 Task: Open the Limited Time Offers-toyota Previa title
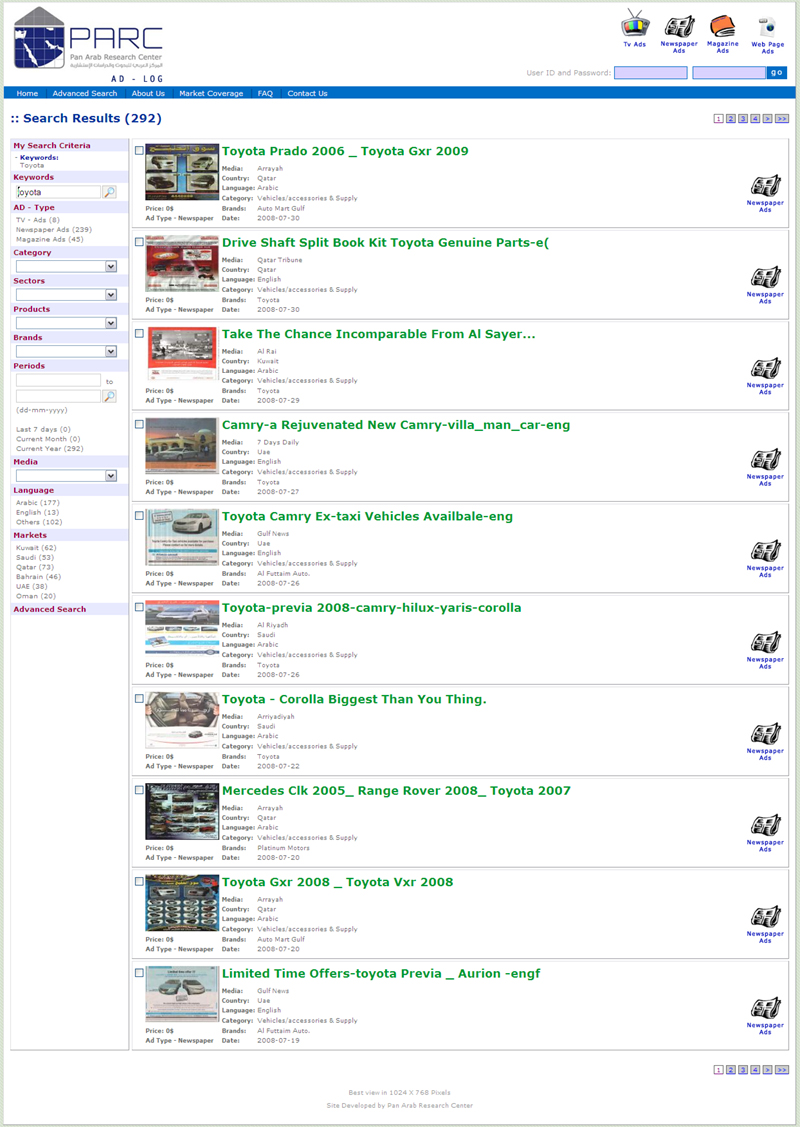tap(381, 973)
